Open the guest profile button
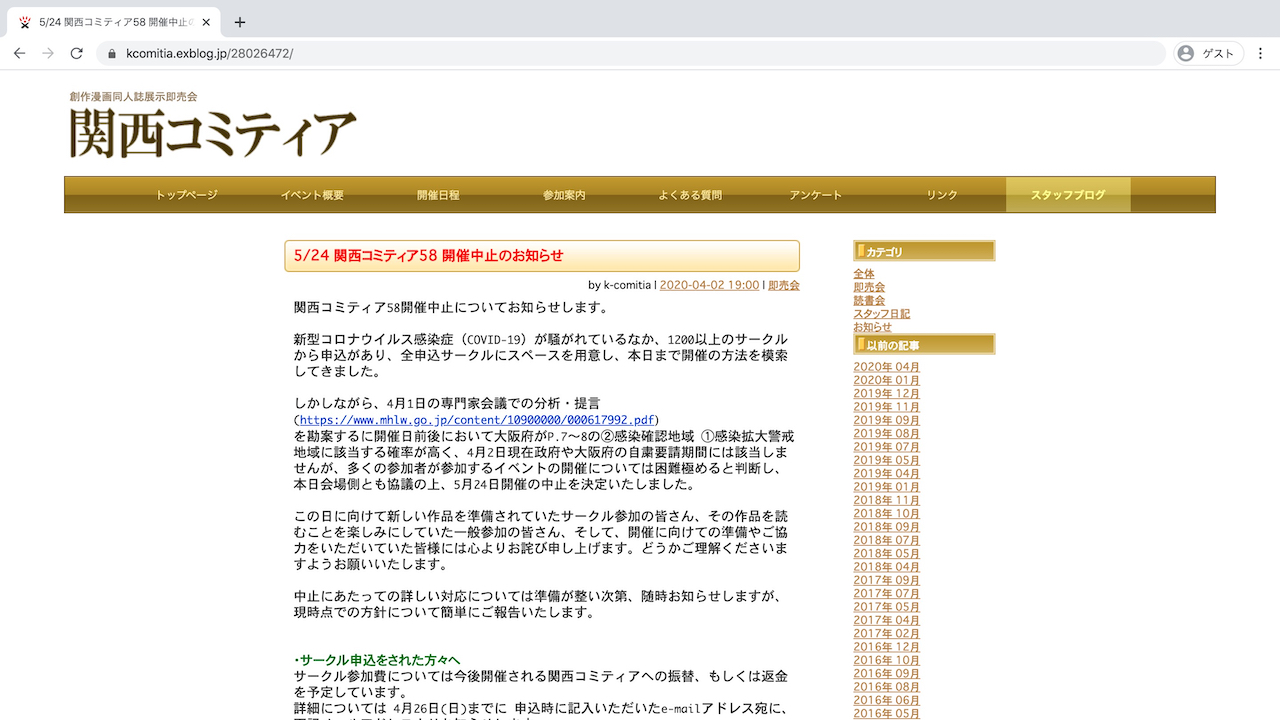This screenshot has width=1280, height=720. coord(1208,54)
